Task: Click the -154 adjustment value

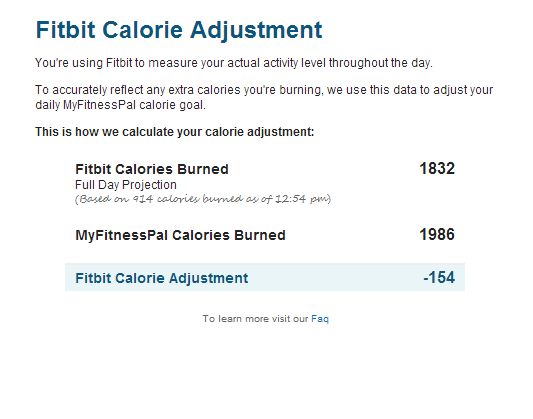Action: 439,277
